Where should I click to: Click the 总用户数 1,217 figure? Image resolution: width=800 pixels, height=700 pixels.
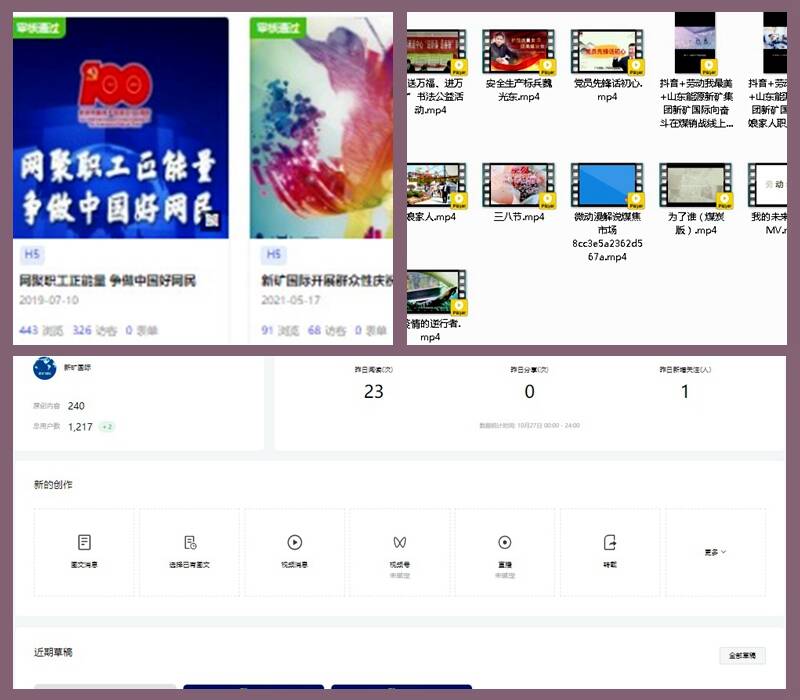(80, 427)
